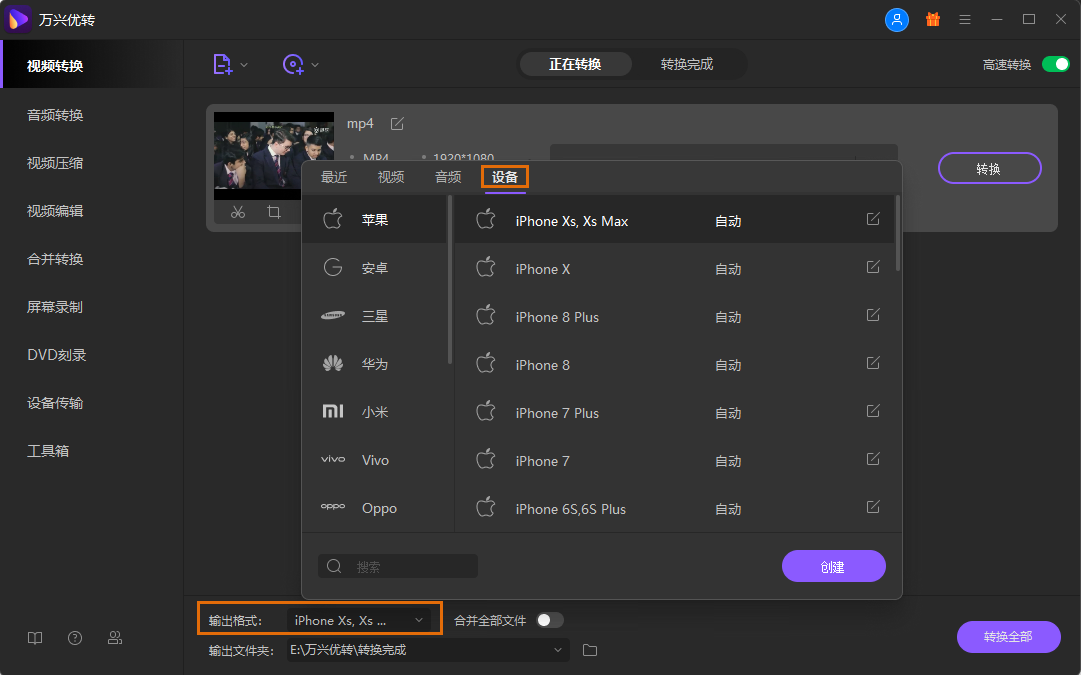The image size is (1081, 675).
Task: Edit the iPhone 7 Plus preset settings
Action: point(873,411)
